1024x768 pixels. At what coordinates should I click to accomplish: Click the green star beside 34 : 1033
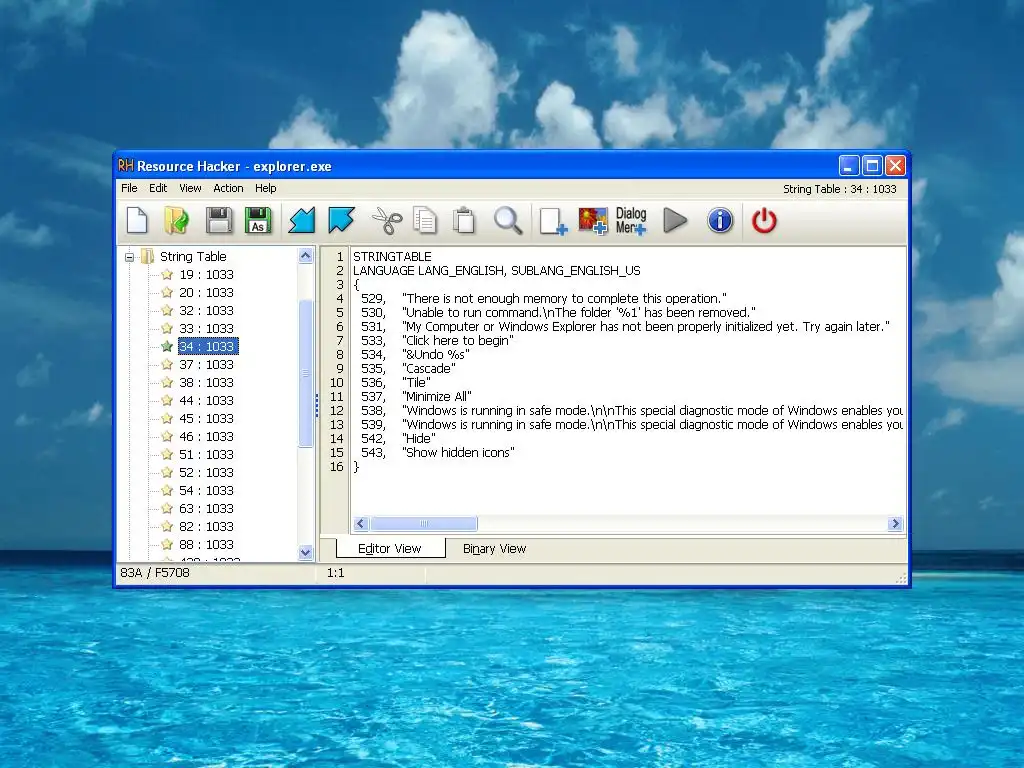[x=167, y=346]
